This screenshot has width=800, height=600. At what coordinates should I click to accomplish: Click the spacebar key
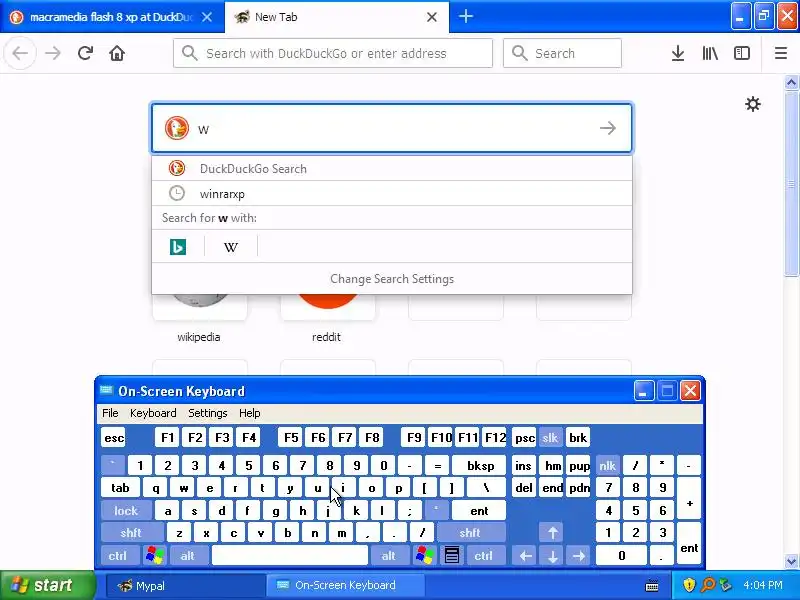point(290,555)
